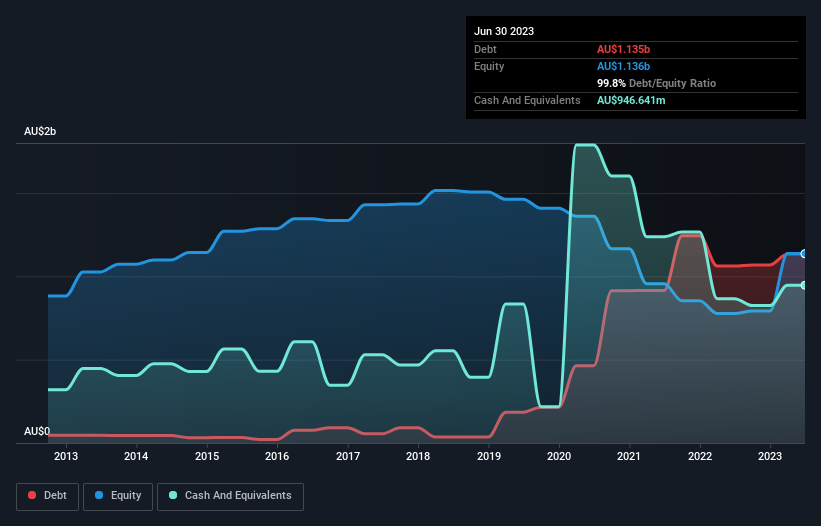Select the 2015 tick on the timeline
This screenshot has height=526, width=821.
[x=207, y=457]
